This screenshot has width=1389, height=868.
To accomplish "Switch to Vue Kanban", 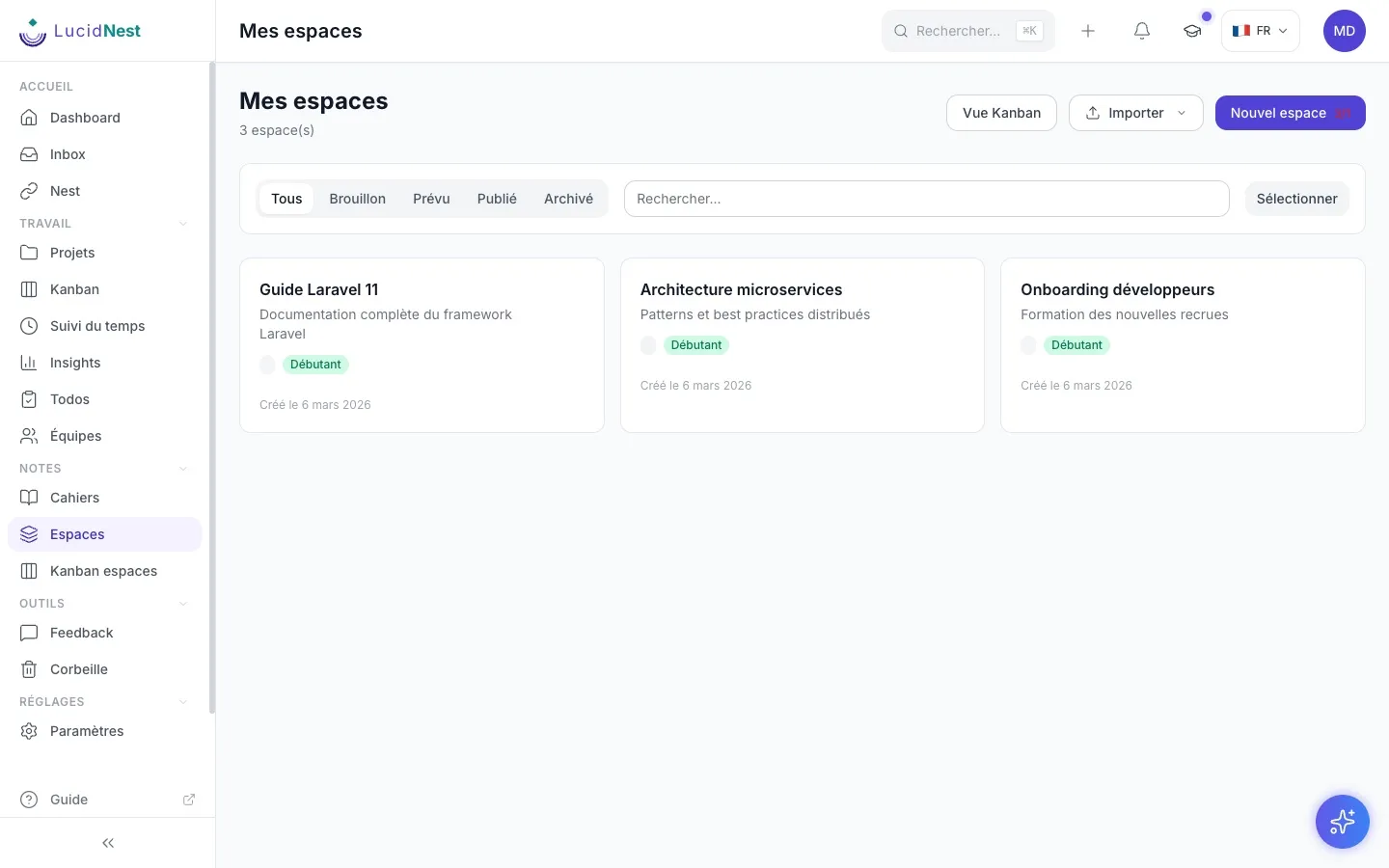I will tap(1001, 113).
